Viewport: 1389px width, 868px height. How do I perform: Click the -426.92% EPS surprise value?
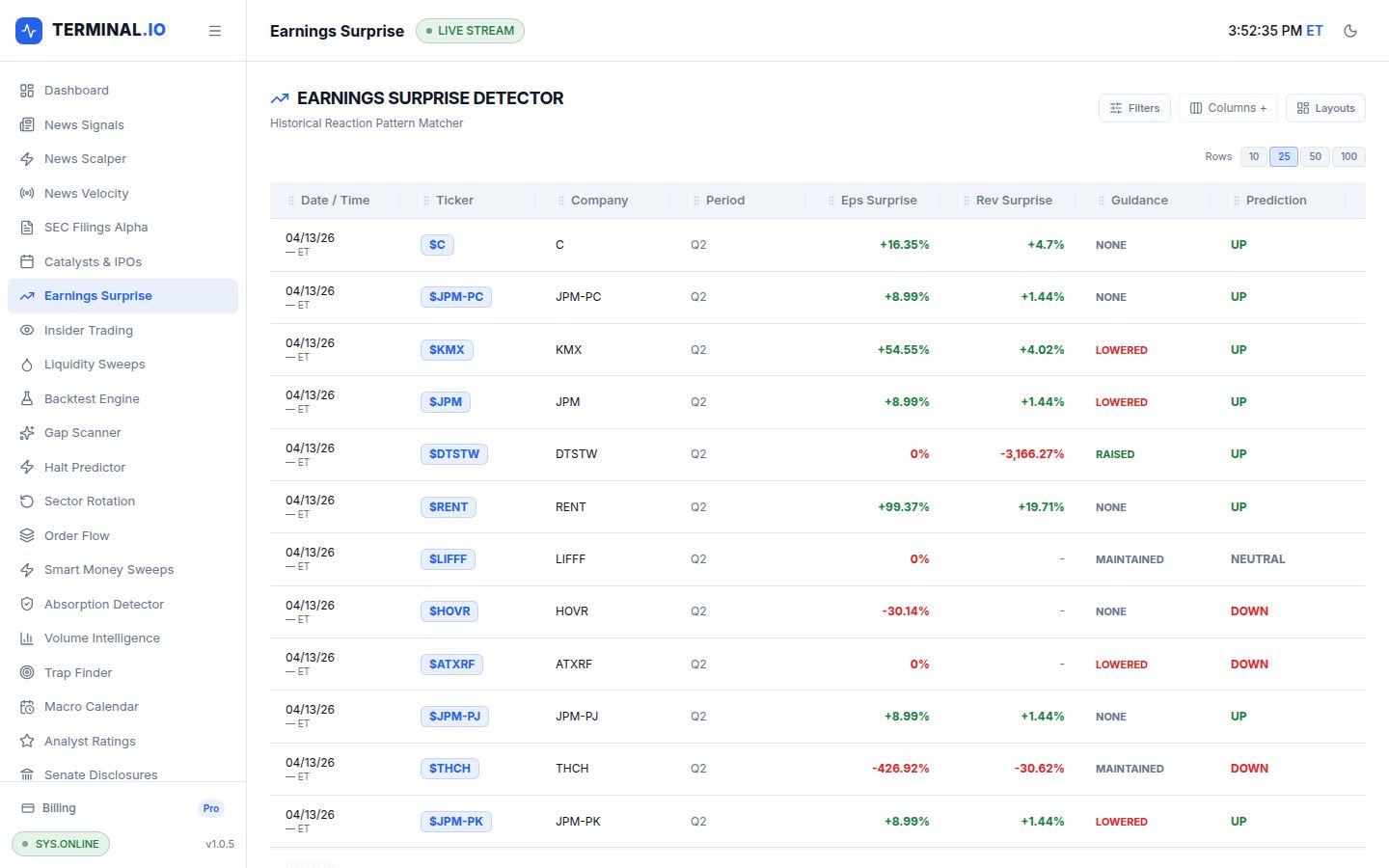(x=901, y=769)
